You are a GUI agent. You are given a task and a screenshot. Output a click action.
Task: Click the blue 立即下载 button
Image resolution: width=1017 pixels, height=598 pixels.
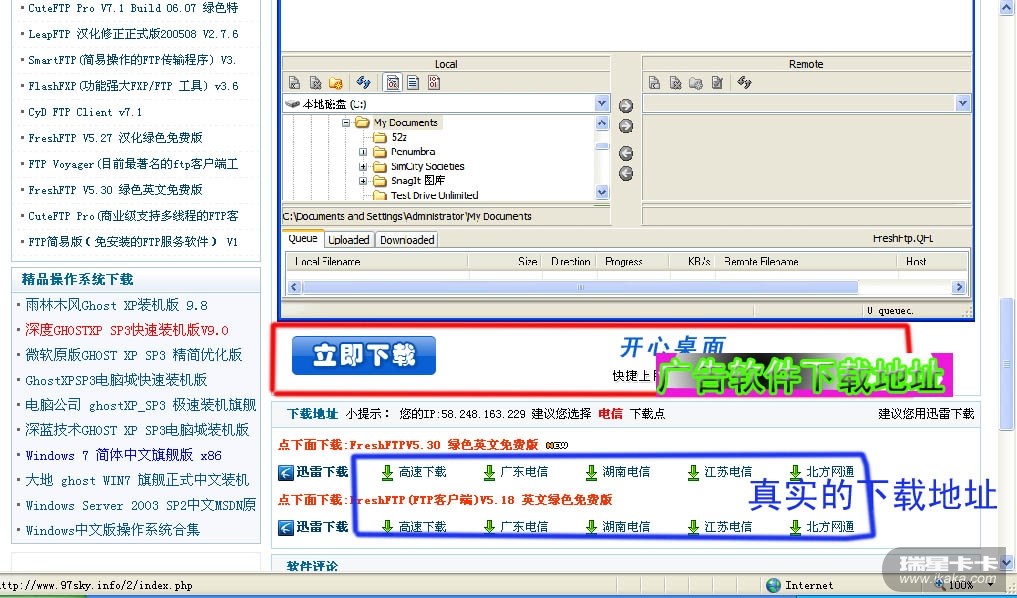tap(364, 355)
